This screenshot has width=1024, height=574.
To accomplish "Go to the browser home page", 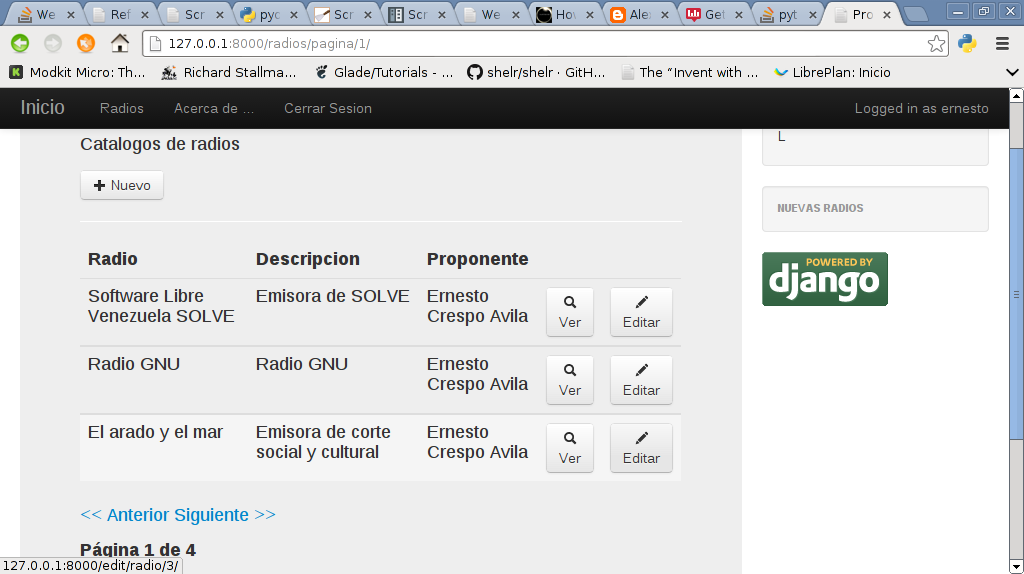I will (x=120, y=43).
